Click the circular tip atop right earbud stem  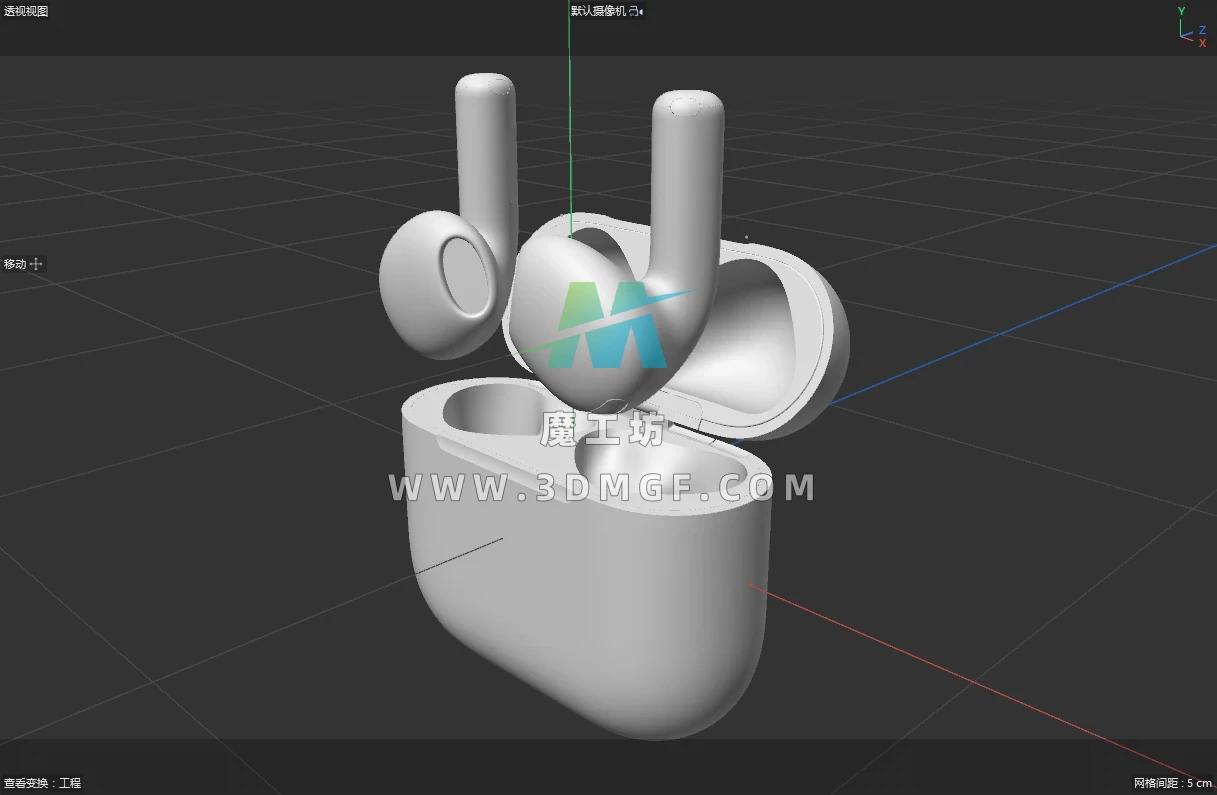[x=688, y=106]
